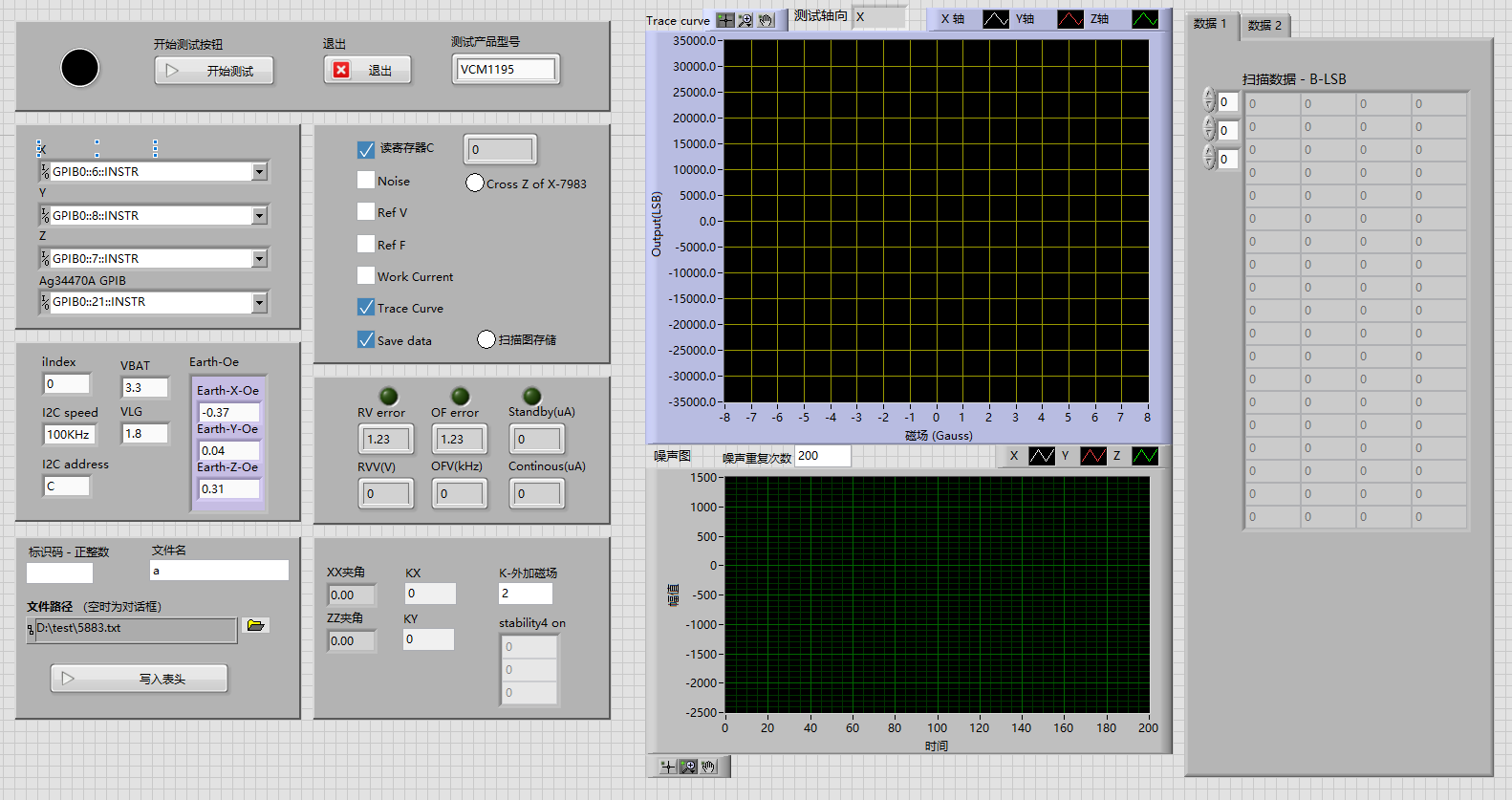This screenshot has height=800, width=1512.
Task: Select the crosshair cursor tool below the noise graph
Action: point(668,767)
